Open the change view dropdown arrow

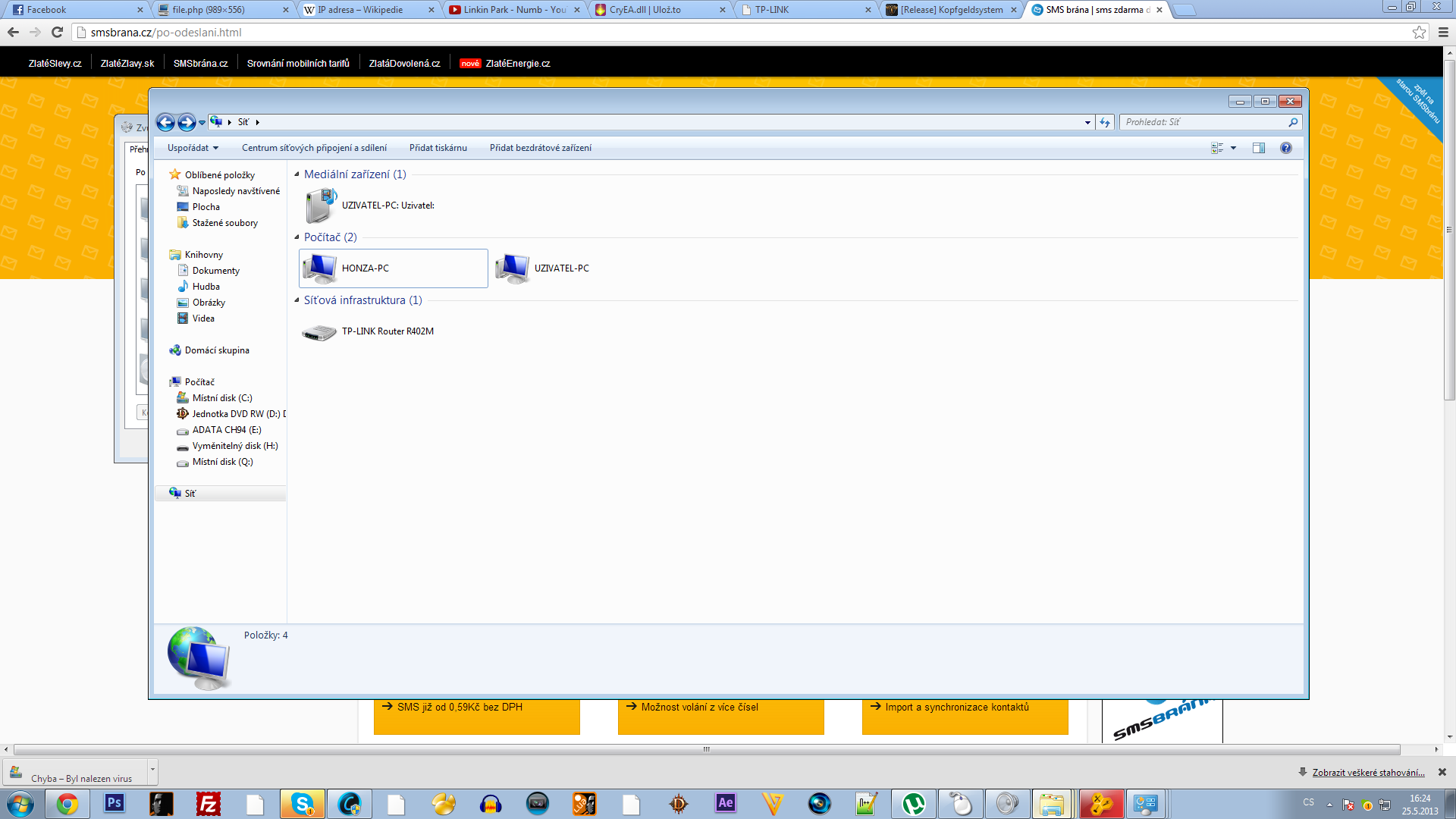click(x=1234, y=148)
